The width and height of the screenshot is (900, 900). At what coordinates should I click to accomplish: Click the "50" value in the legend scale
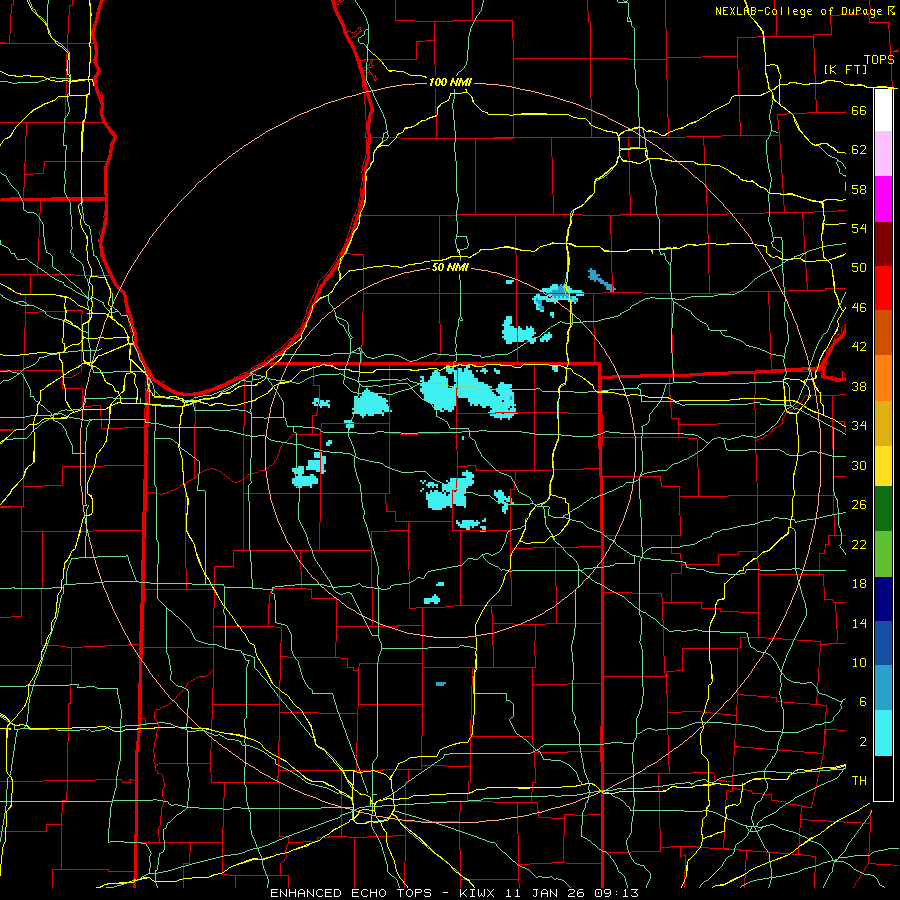859,268
